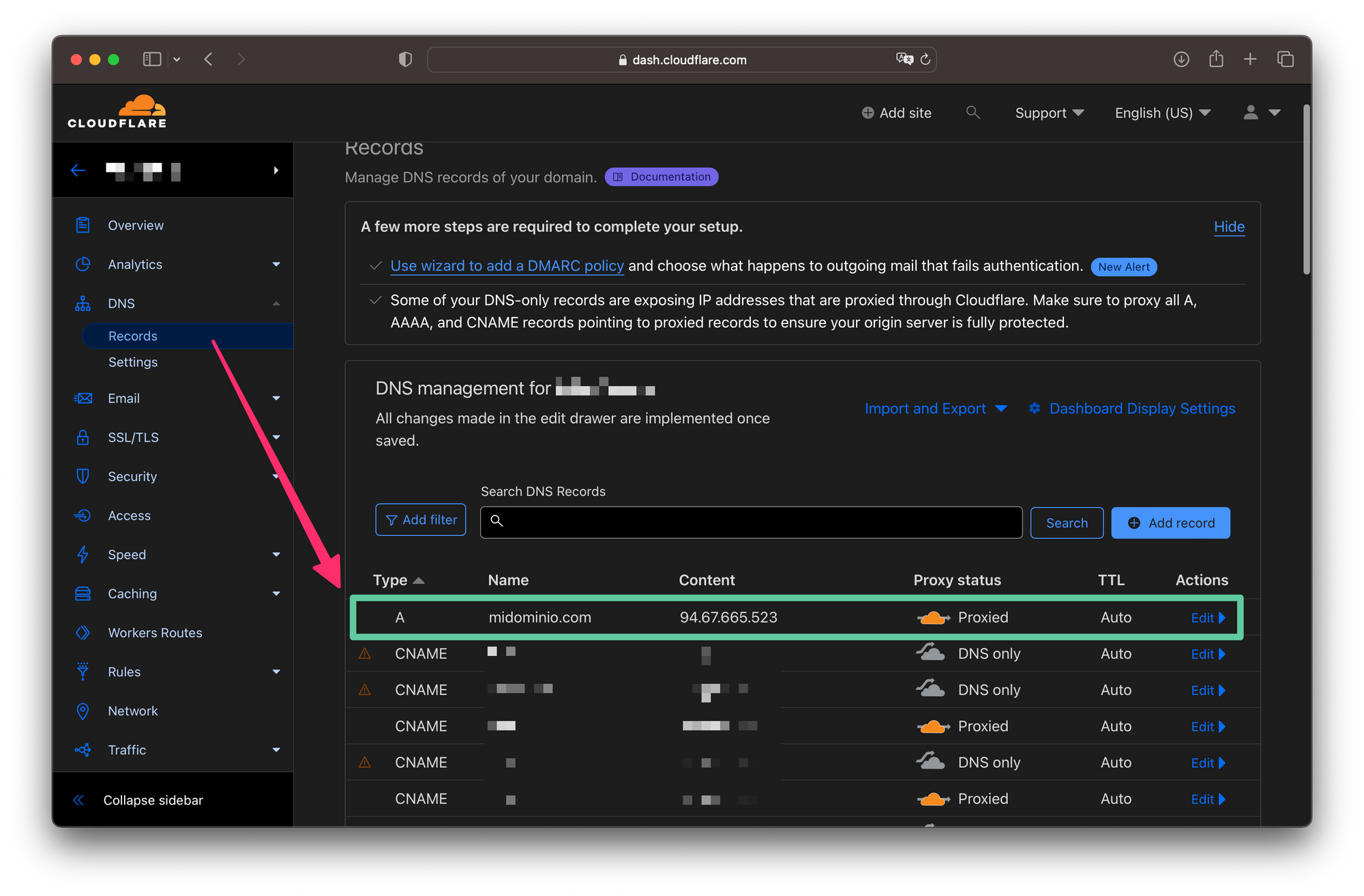Open the Import and Export dropdown
Screen dimensions: 1364x896
pyautogui.click(x=935, y=408)
